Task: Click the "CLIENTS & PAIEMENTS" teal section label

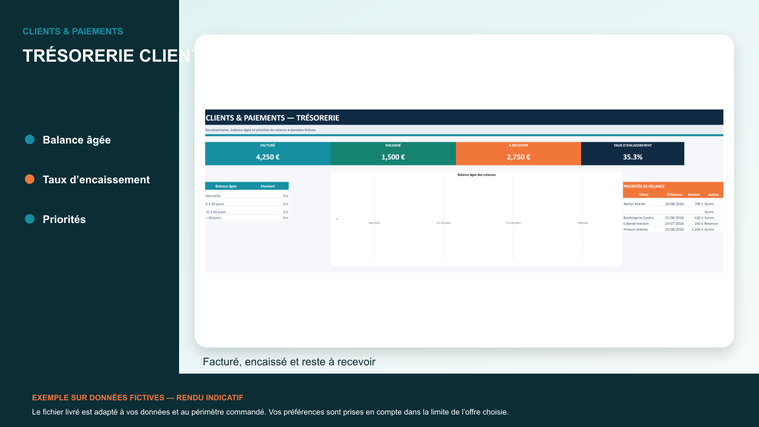Action: tap(73, 31)
